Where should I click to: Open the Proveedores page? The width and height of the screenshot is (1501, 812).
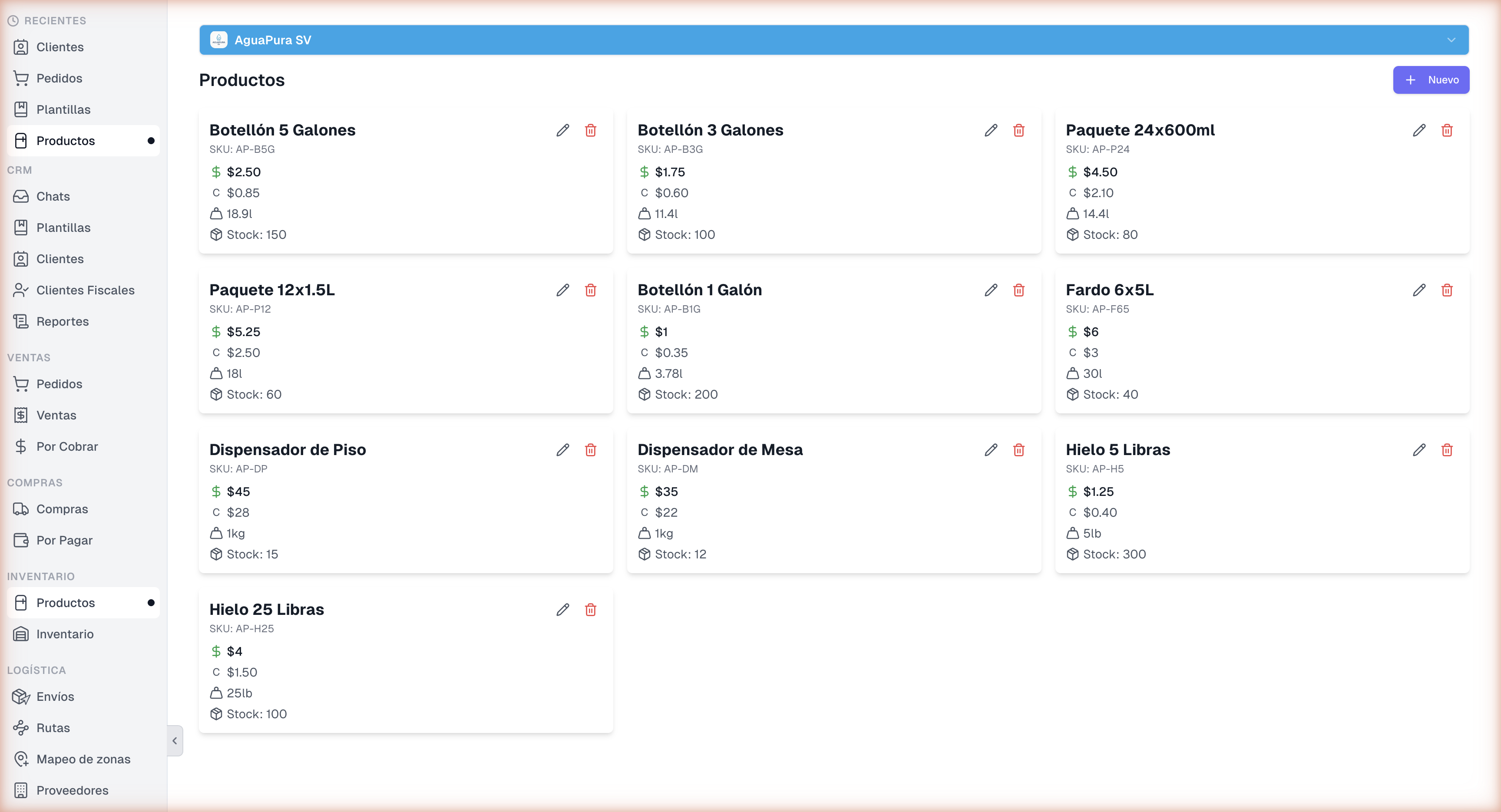pos(72,790)
